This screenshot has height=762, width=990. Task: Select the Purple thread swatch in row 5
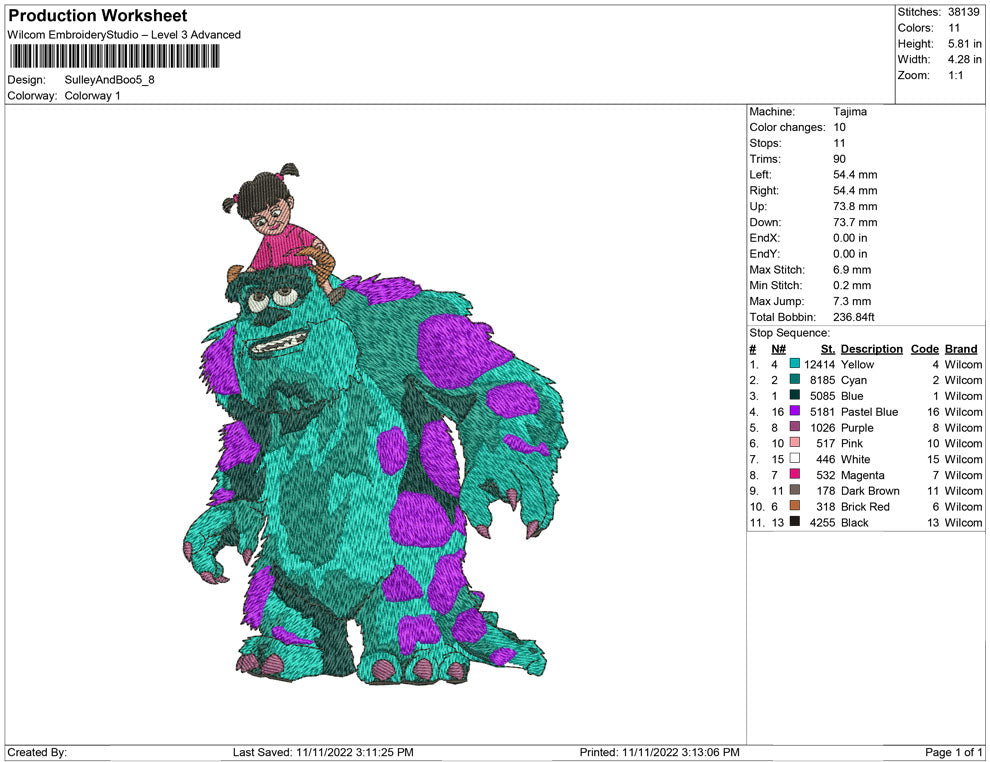point(795,427)
